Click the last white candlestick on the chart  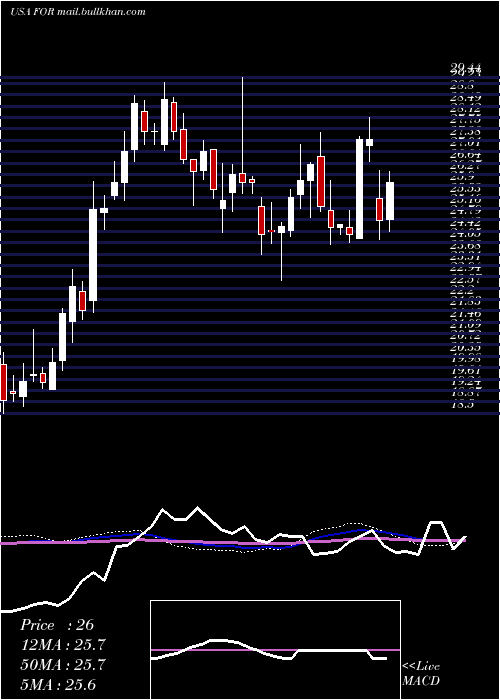390,201
